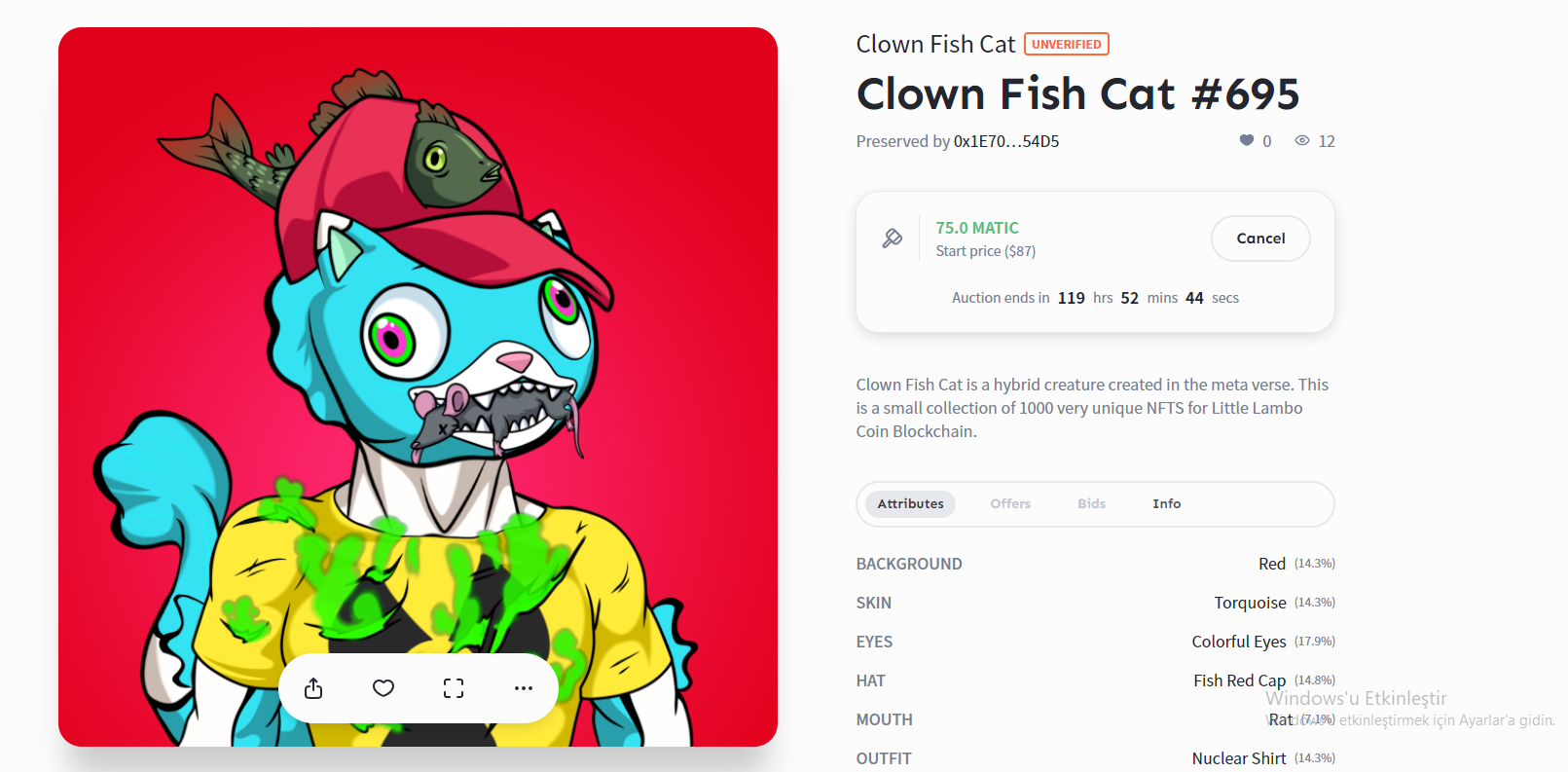
Task: Click the UNVERIFIED badge
Action: coord(1067,44)
